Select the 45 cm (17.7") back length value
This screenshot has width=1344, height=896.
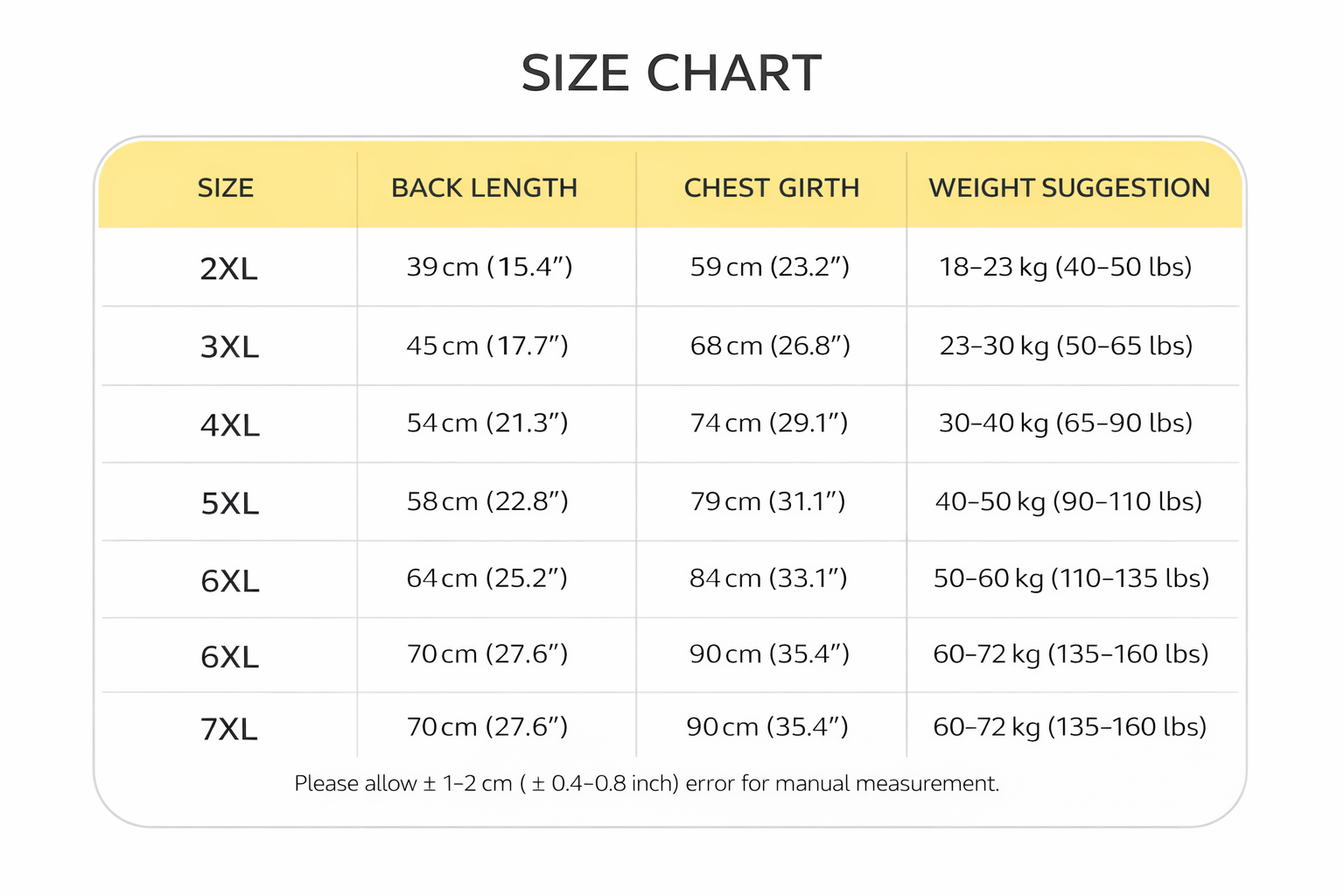tap(487, 346)
